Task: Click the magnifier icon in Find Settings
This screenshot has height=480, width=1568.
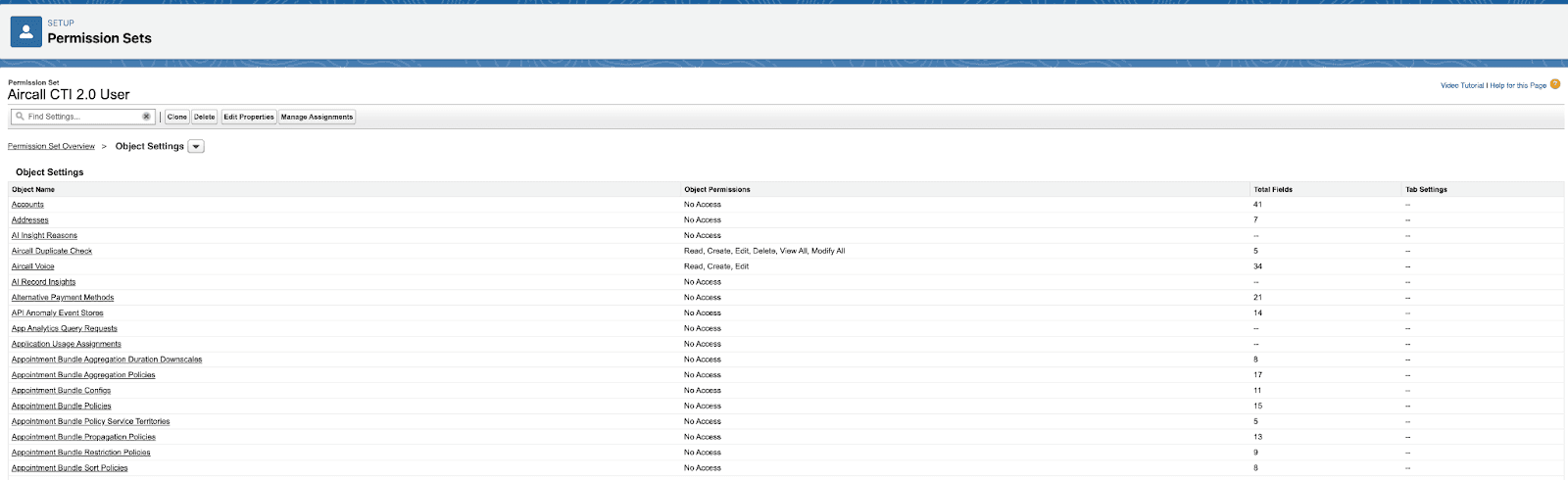Action: [x=20, y=117]
